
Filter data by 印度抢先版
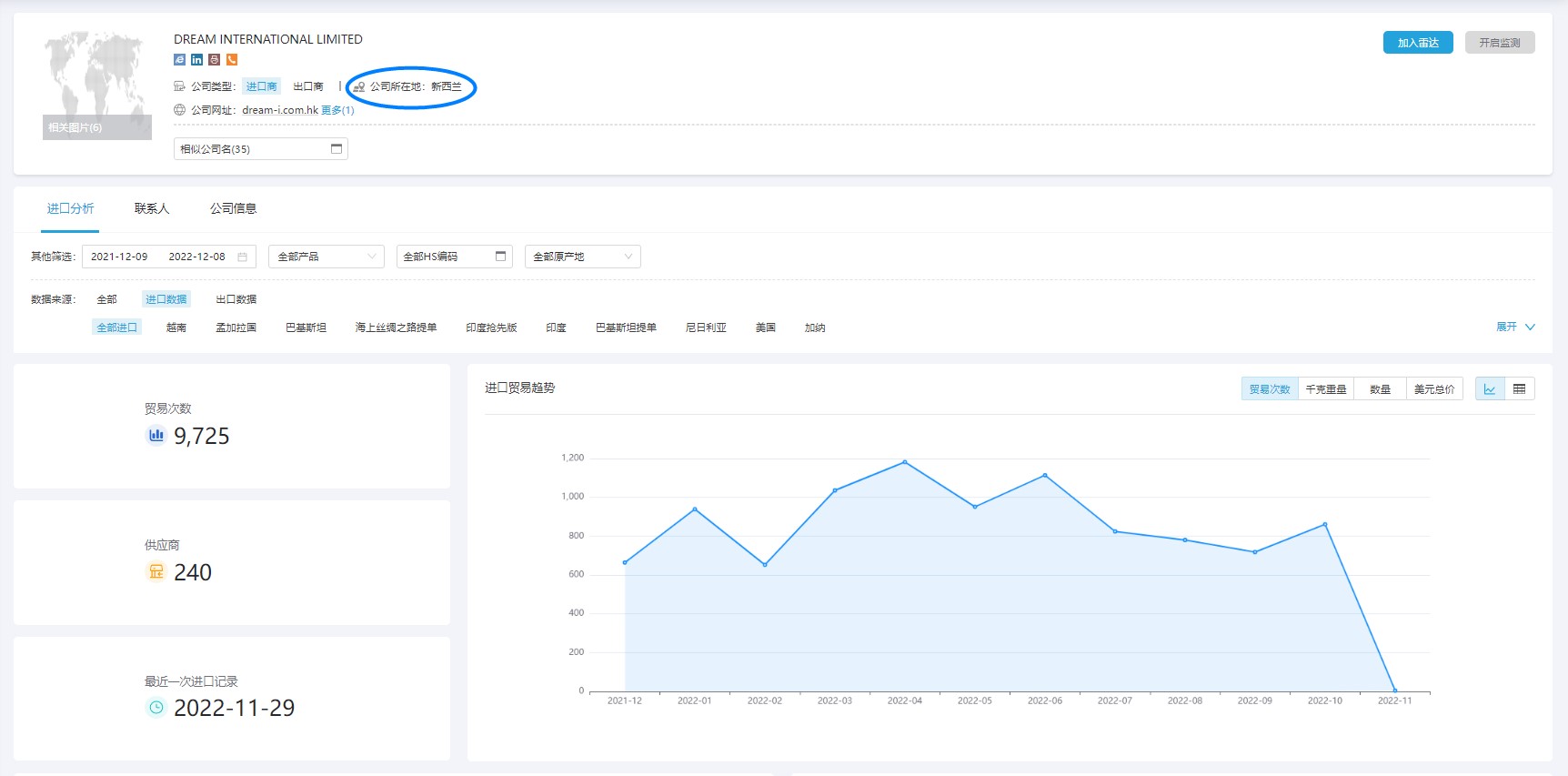click(x=491, y=328)
